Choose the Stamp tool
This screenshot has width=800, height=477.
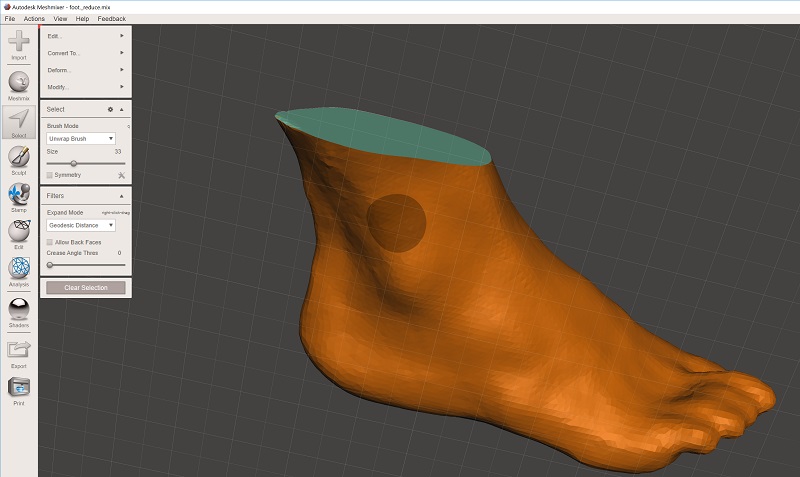click(x=19, y=194)
